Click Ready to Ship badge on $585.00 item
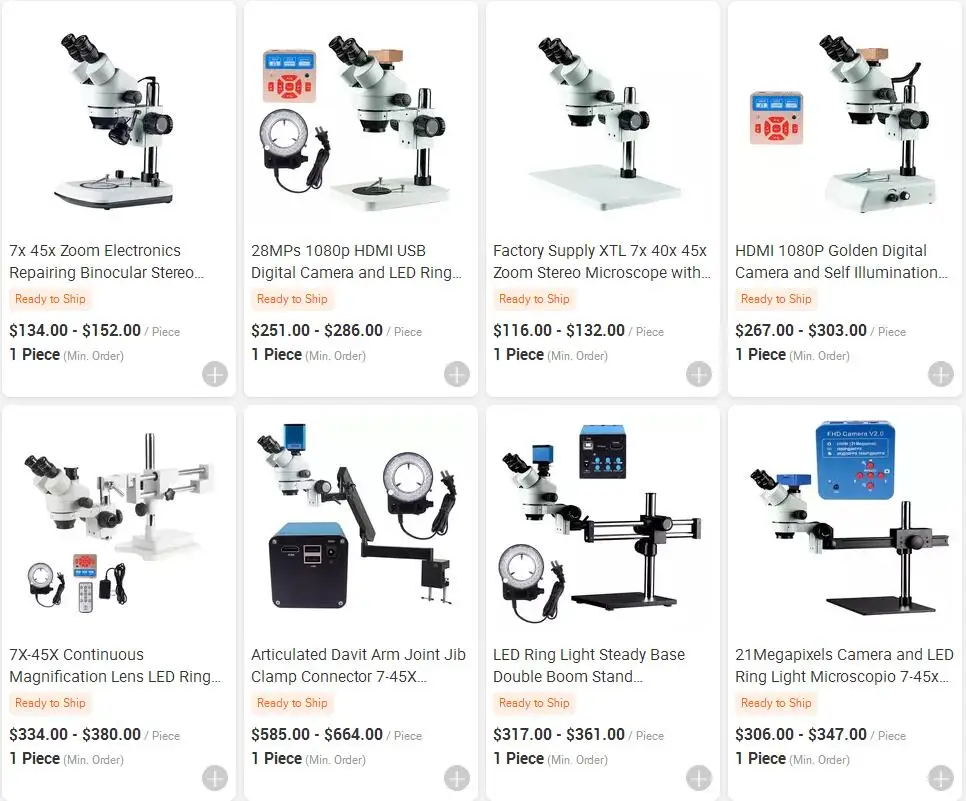 coord(292,703)
